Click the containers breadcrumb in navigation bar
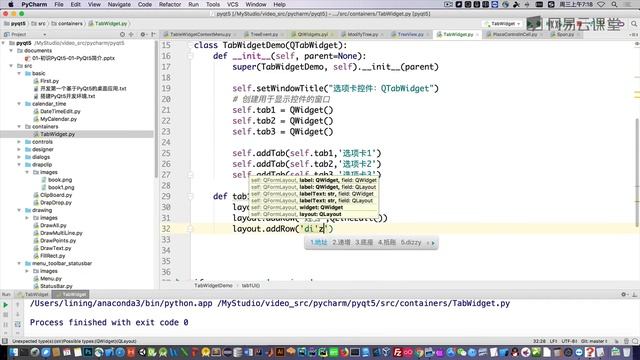 67,24
